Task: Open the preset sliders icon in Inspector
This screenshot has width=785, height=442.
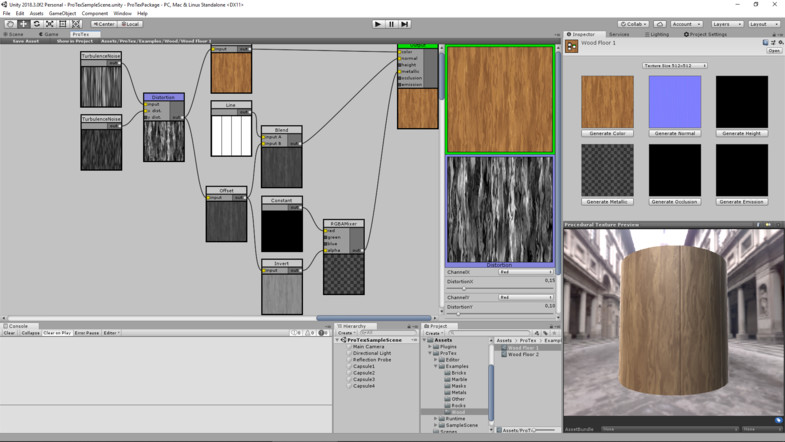Action: [x=772, y=43]
